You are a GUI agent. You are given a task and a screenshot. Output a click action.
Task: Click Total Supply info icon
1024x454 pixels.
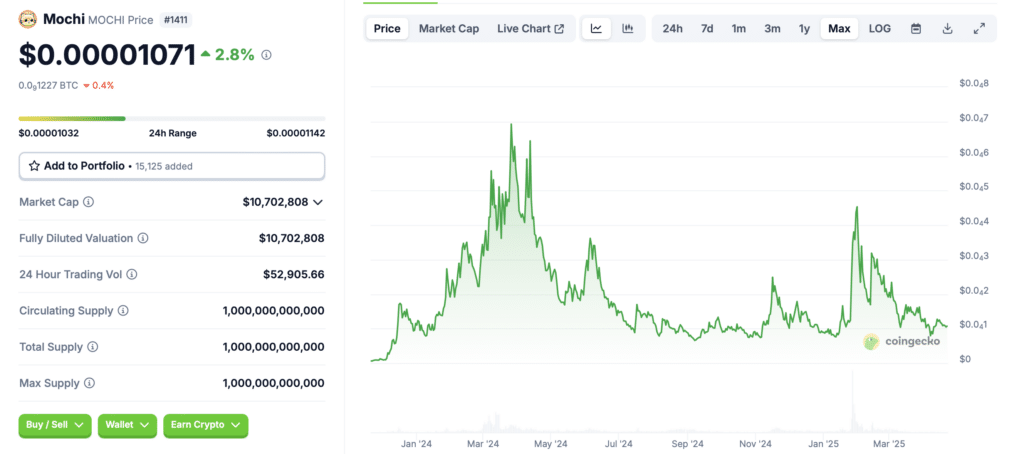coord(93,347)
